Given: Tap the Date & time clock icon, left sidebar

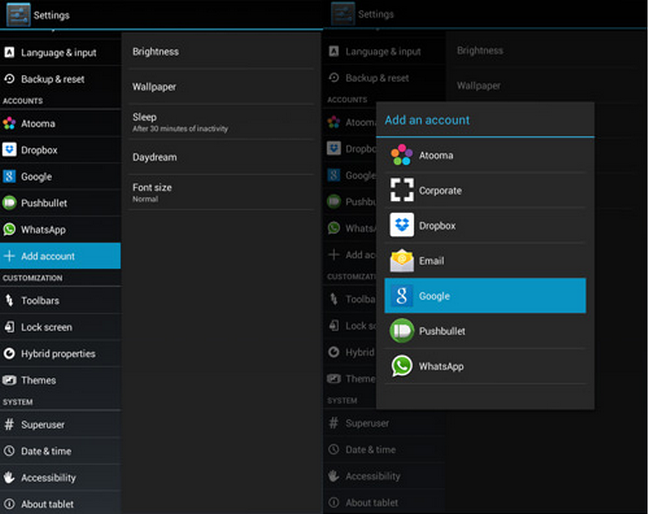Looking at the screenshot, I should [9, 451].
